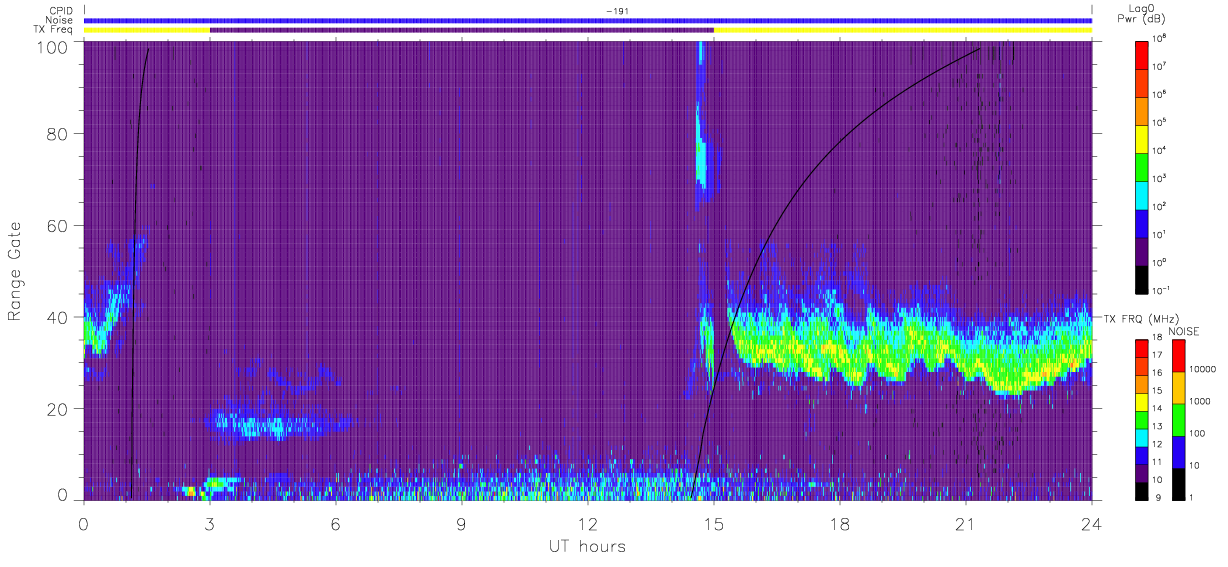The height and width of the screenshot is (567, 1228).
Task: Click the orange segment of the NOISE colorbar
Action: pos(1179,387)
